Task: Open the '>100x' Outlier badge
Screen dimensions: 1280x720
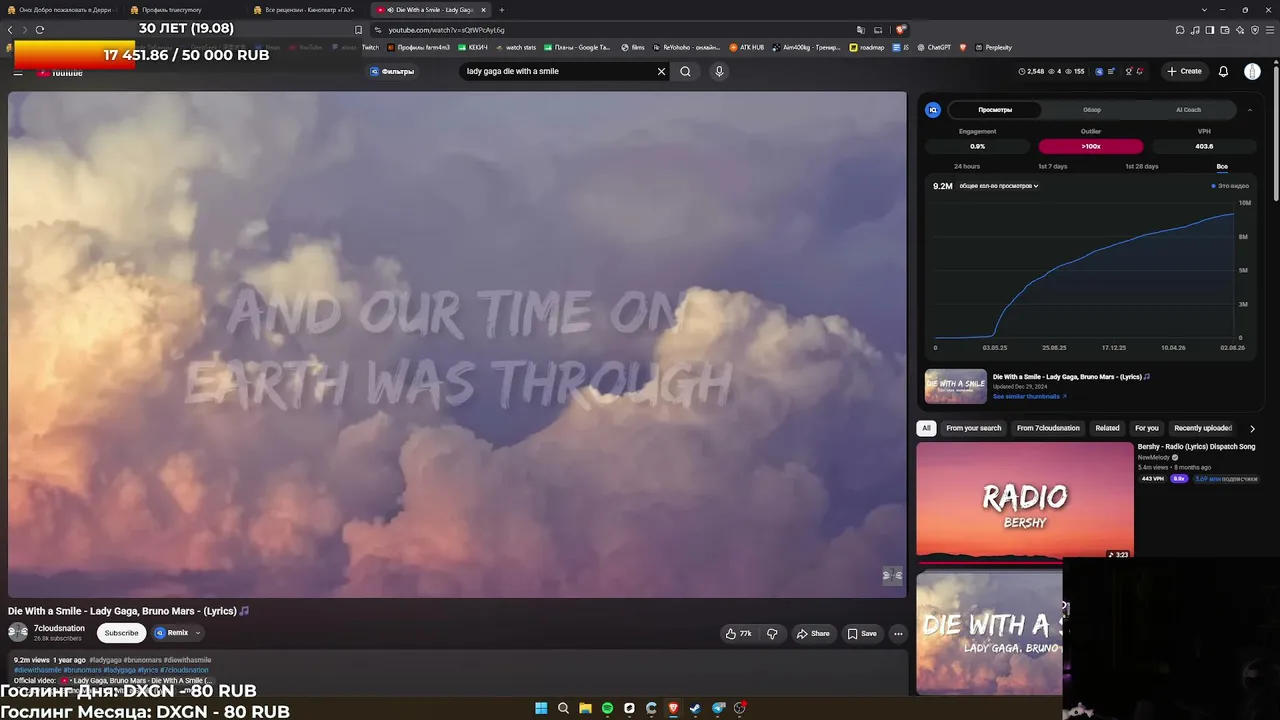Action: click(x=1090, y=146)
